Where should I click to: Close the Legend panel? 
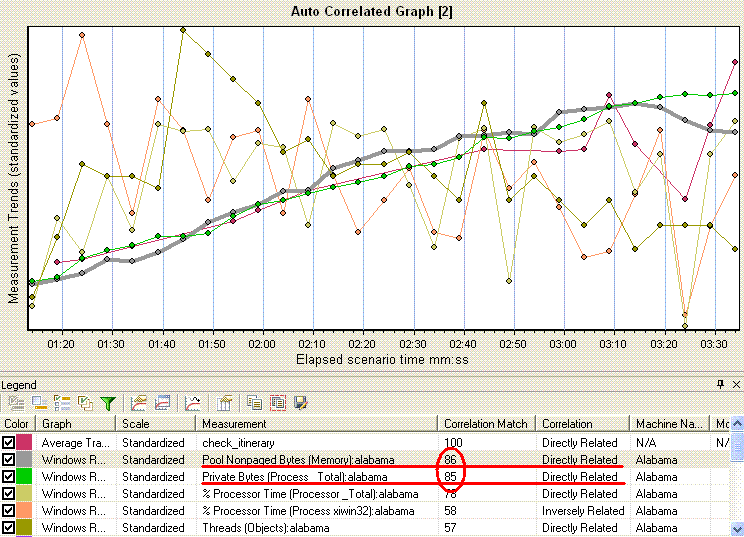[736, 385]
